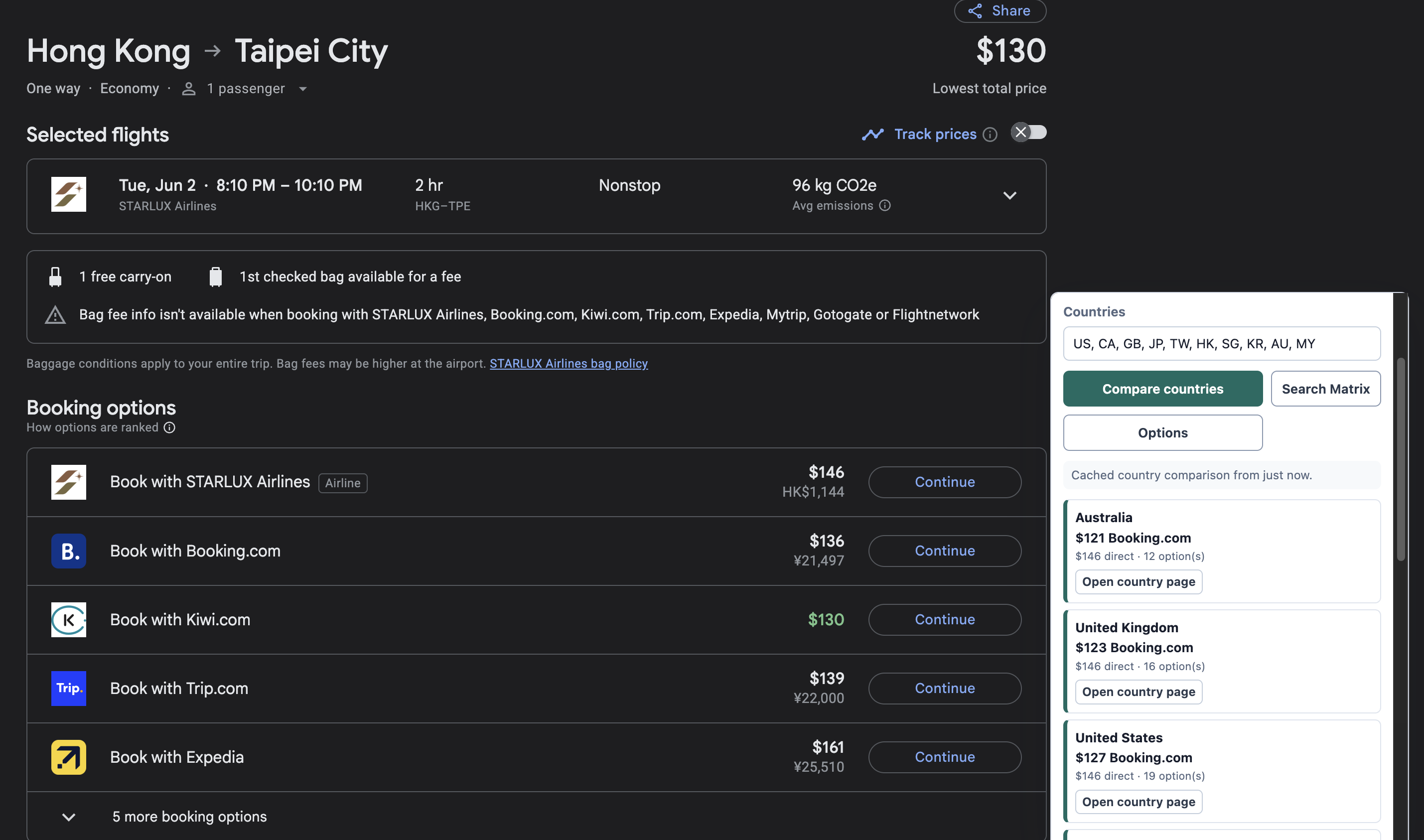Click the How options are ranked text

(92, 427)
